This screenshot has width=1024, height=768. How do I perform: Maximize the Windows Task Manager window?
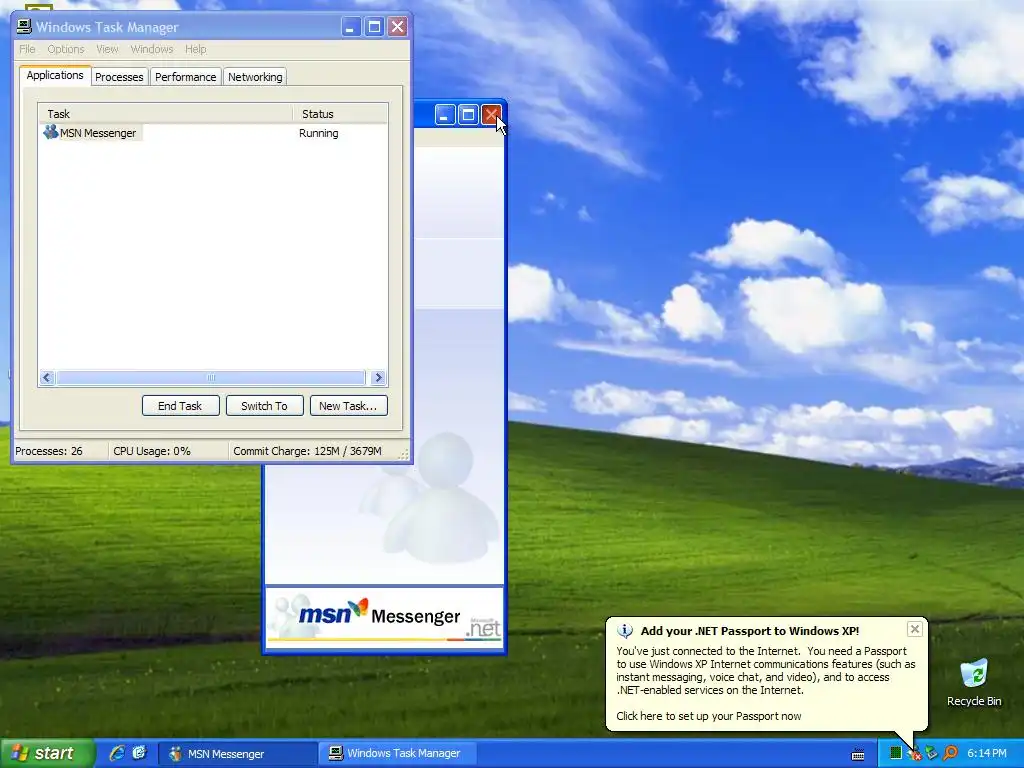374,27
